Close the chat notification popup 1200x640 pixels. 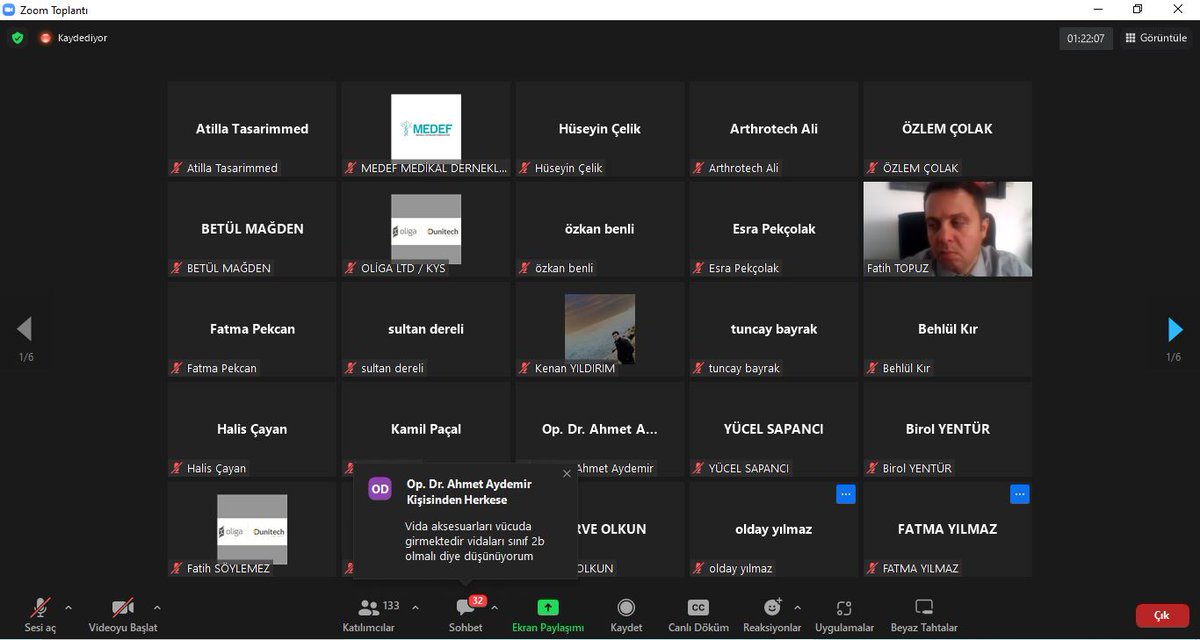(567, 473)
